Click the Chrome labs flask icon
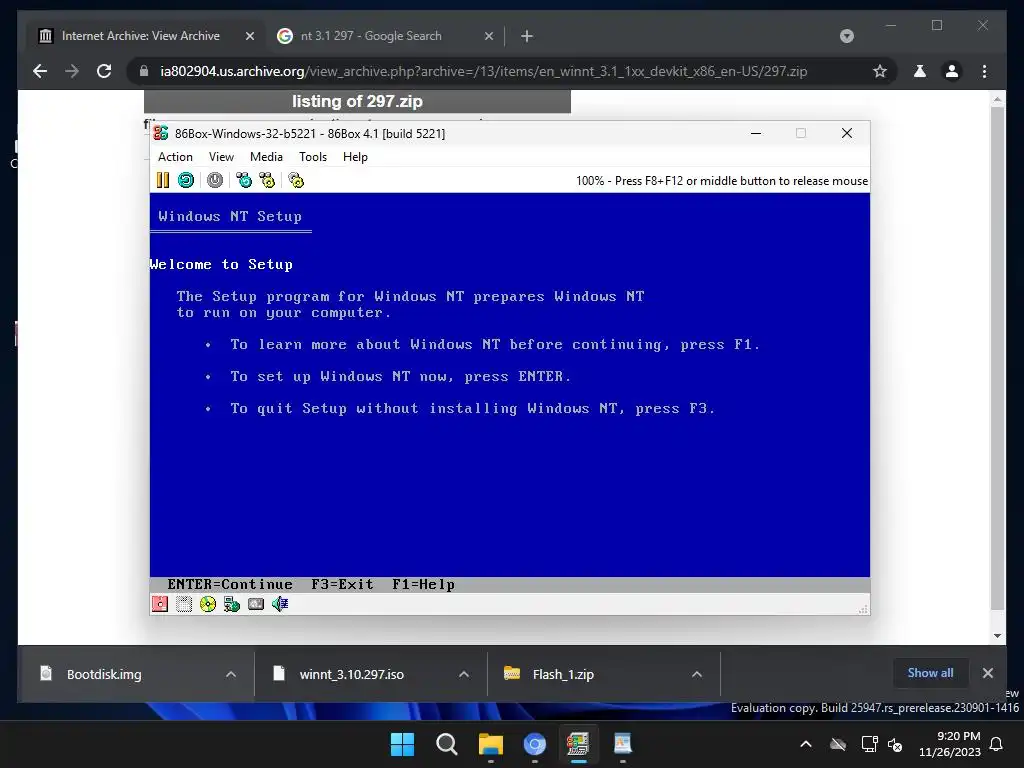 click(920, 71)
